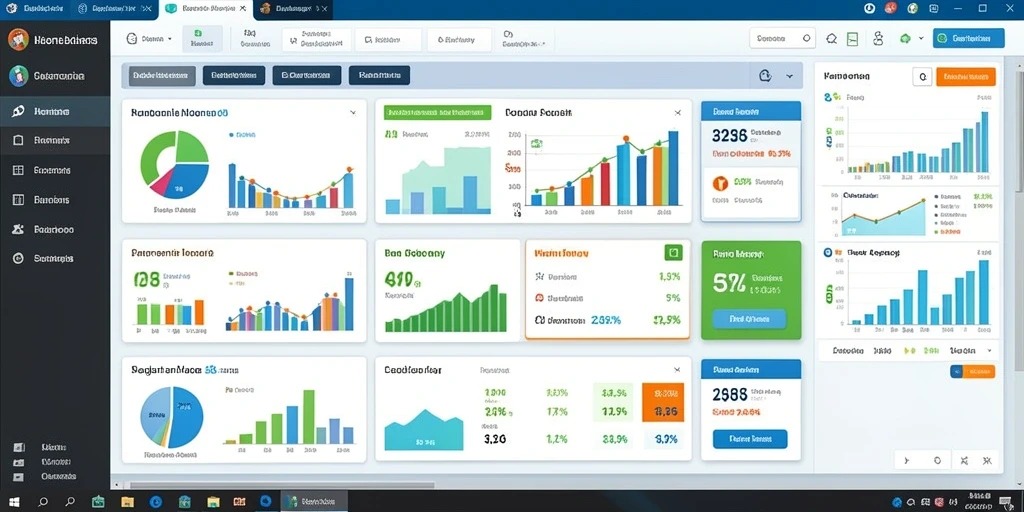
Task: Close the bottom table card via its X
Action: click(x=677, y=370)
